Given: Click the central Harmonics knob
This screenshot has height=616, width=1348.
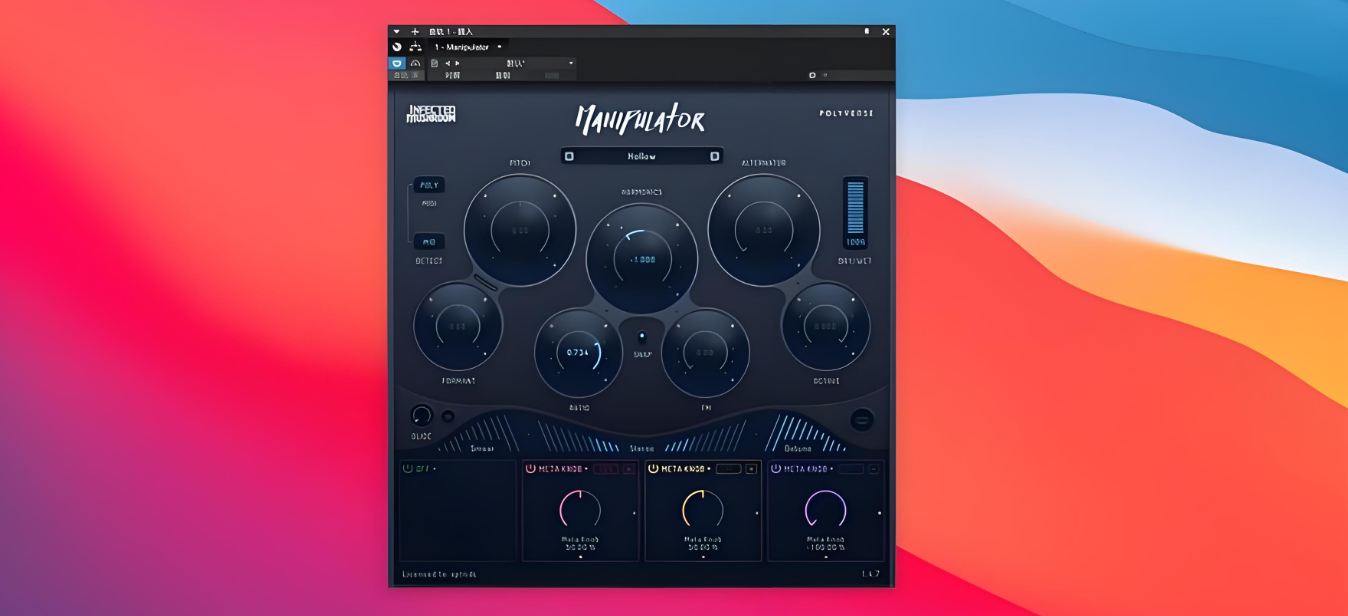Looking at the screenshot, I should (x=642, y=258).
